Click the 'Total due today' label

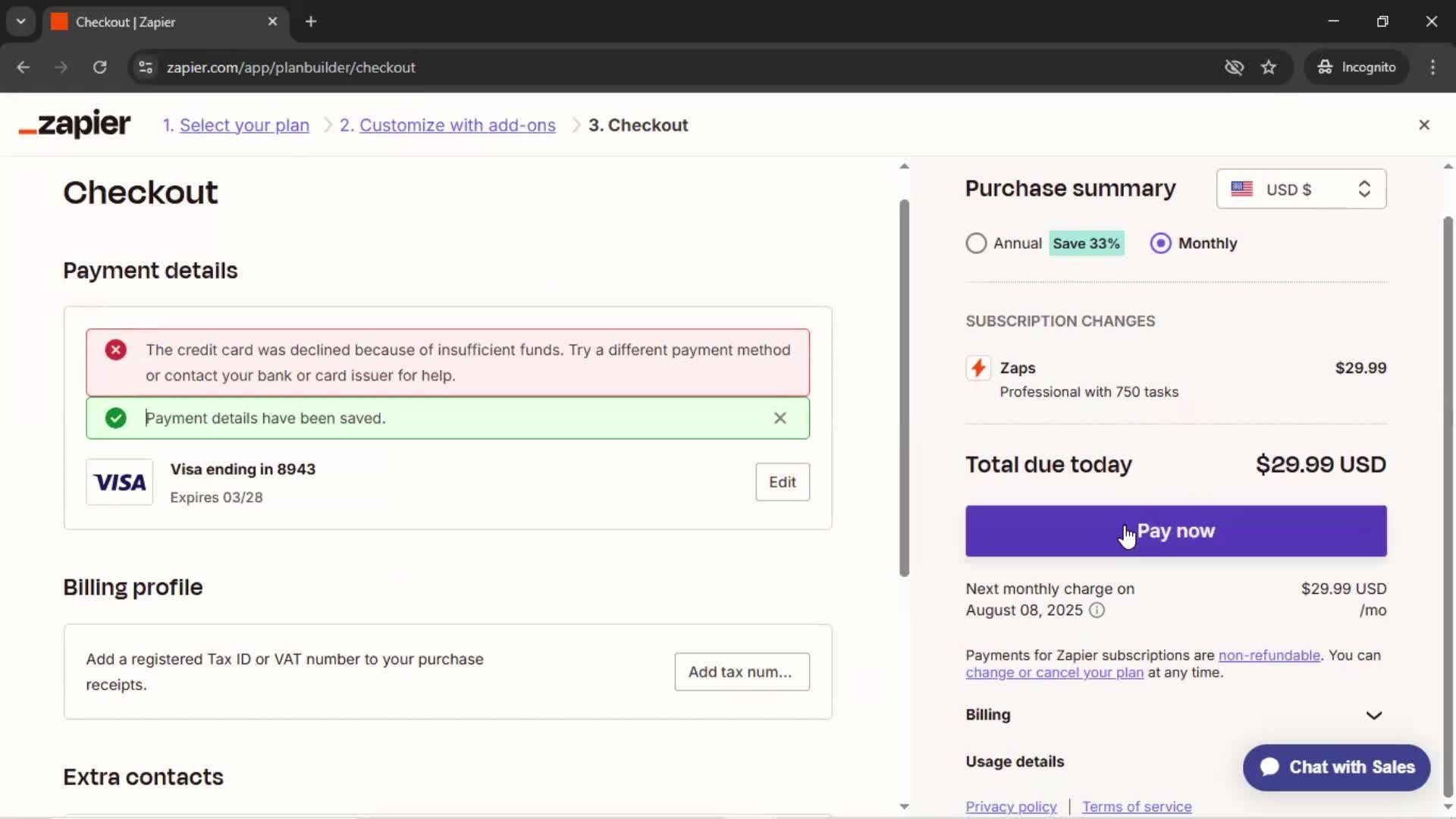[x=1048, y=464]
